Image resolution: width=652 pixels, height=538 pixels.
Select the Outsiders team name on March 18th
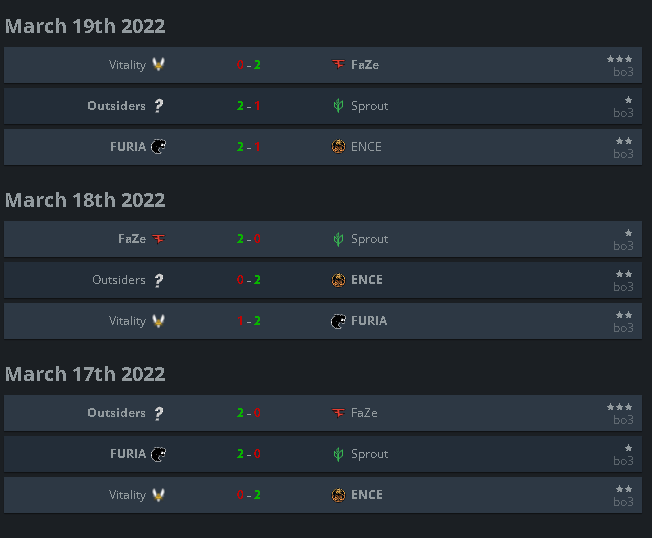(x=119, y=280)
